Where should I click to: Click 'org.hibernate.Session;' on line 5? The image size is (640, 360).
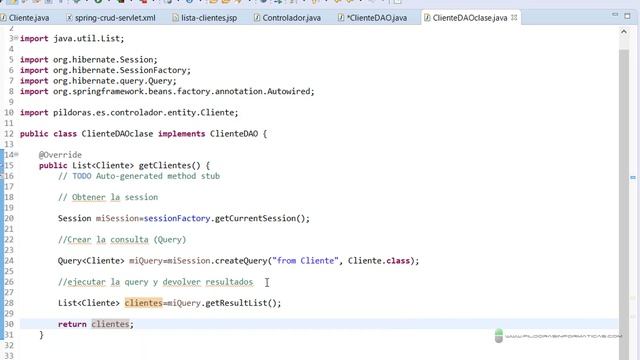(105, 60)
